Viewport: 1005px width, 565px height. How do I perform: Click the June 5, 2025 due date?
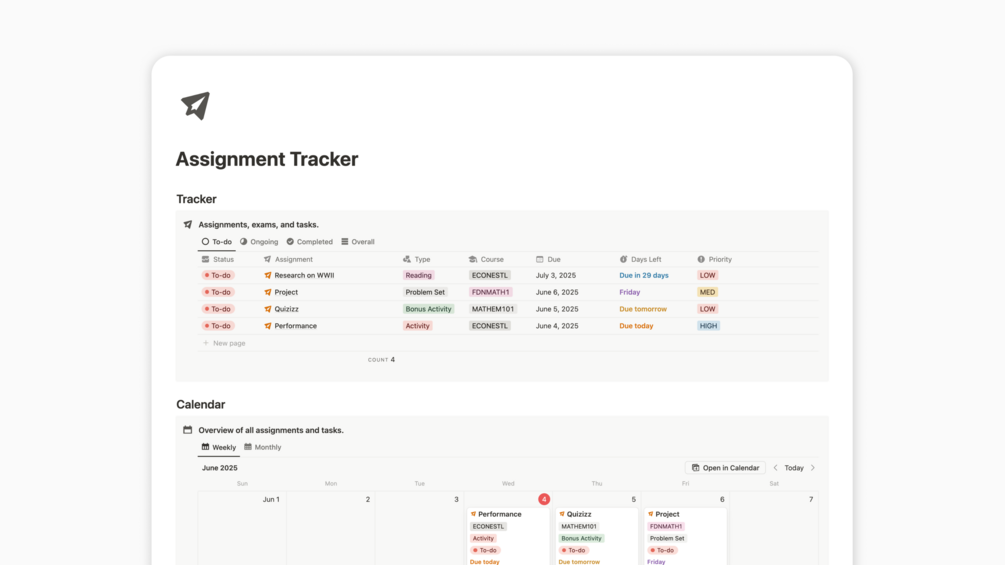(x=557, y=309)
